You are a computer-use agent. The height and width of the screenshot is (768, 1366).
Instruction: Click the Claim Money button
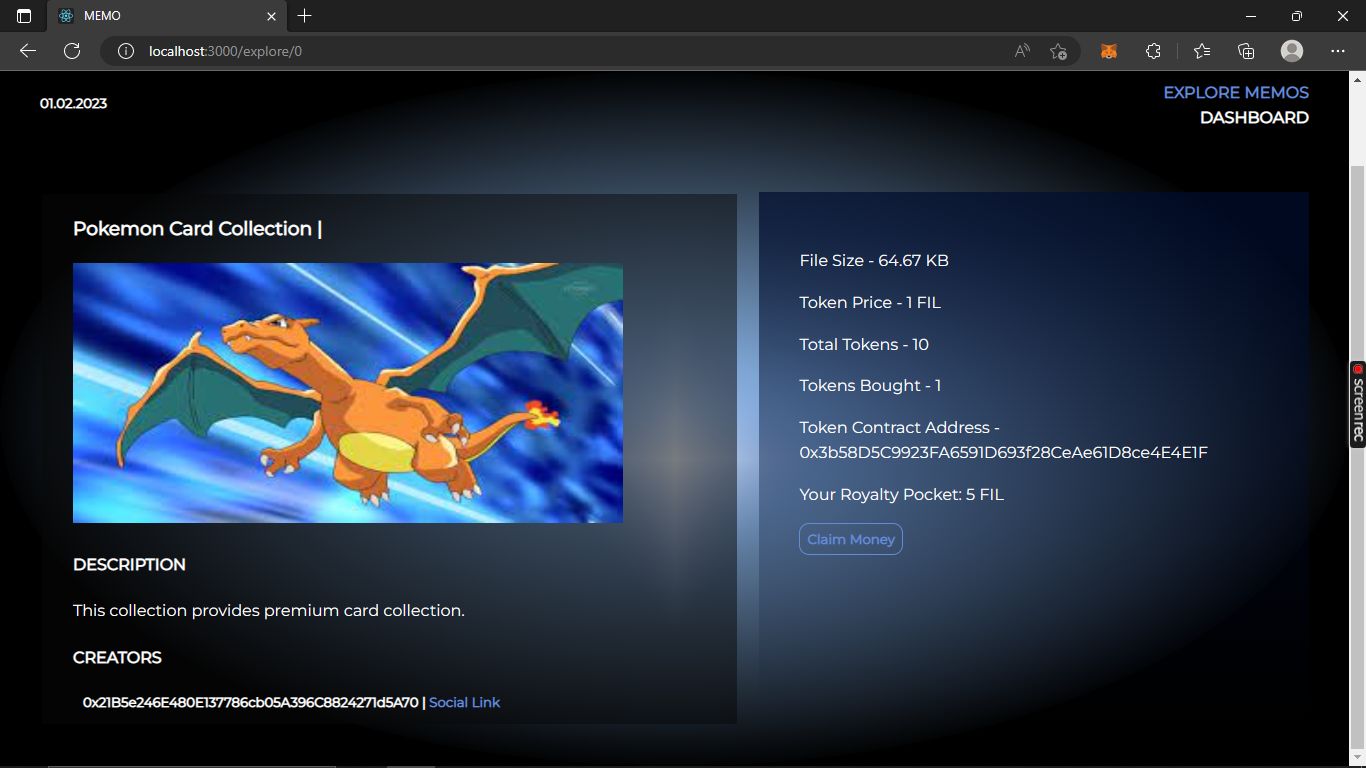coord(851,539)
